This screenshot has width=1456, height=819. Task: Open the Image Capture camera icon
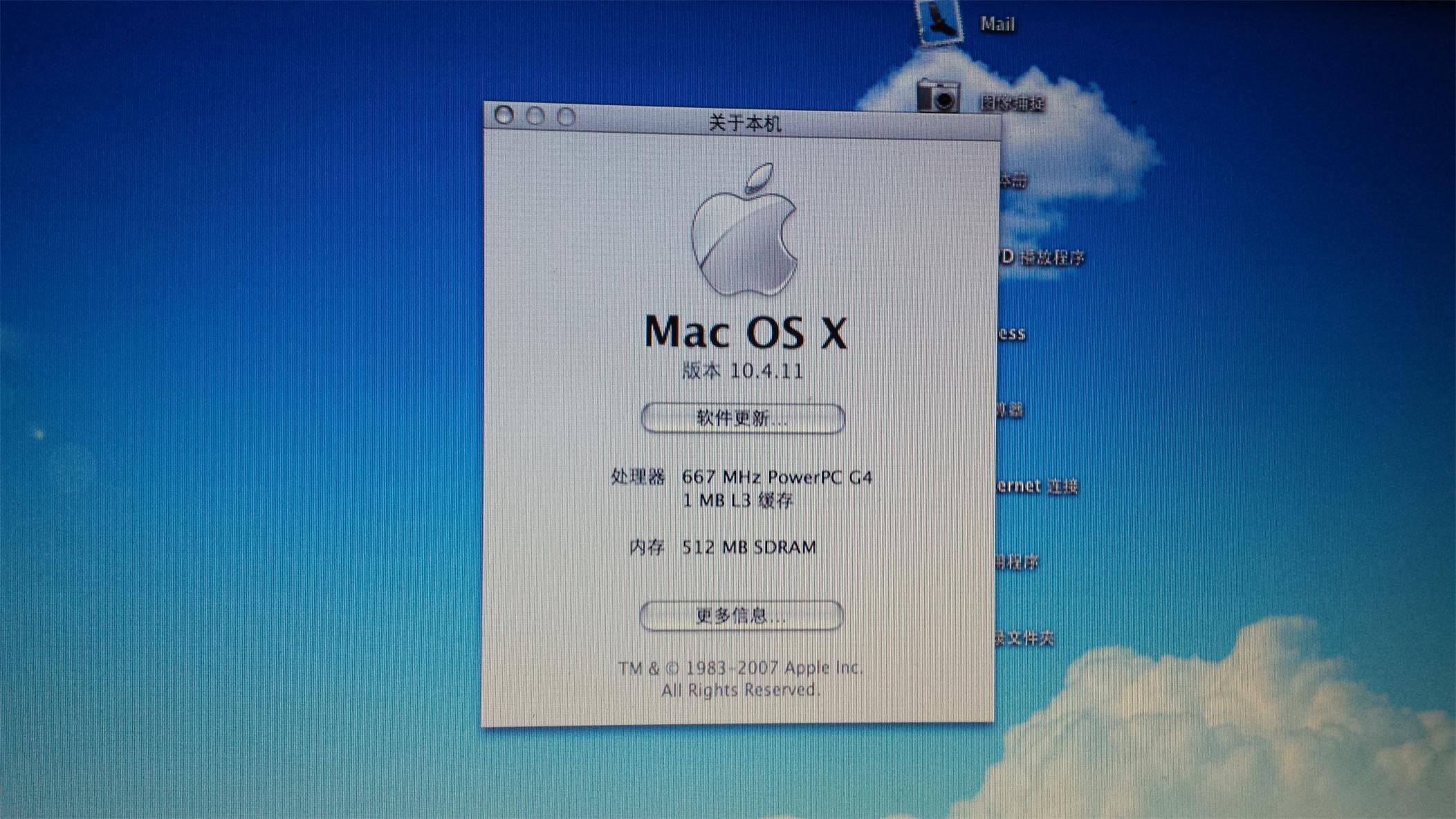click(938, 96)
